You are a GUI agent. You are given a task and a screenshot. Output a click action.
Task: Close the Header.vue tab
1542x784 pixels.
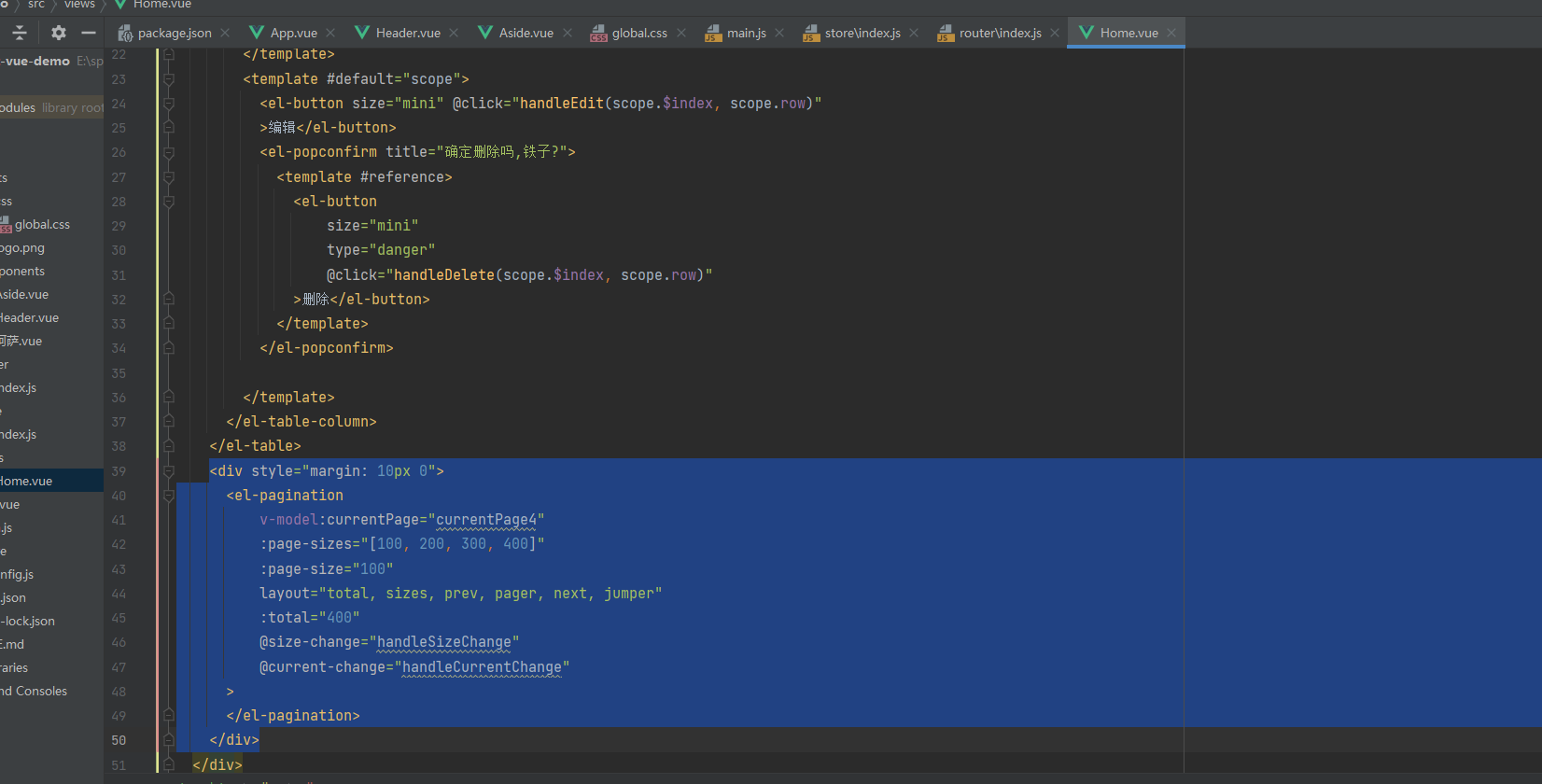[x=454, y=33]
